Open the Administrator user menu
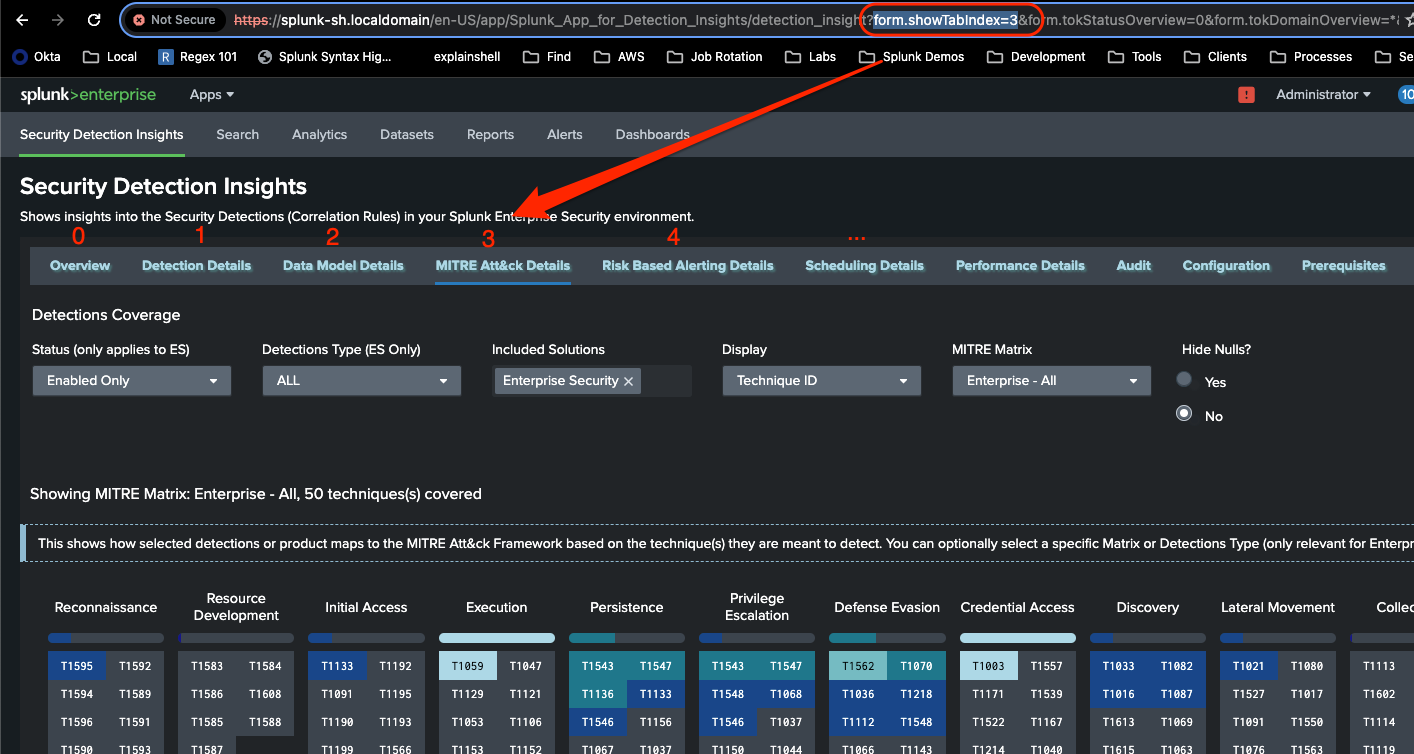The height and width of the screenshot is (754, 1414). point(1324,95)
